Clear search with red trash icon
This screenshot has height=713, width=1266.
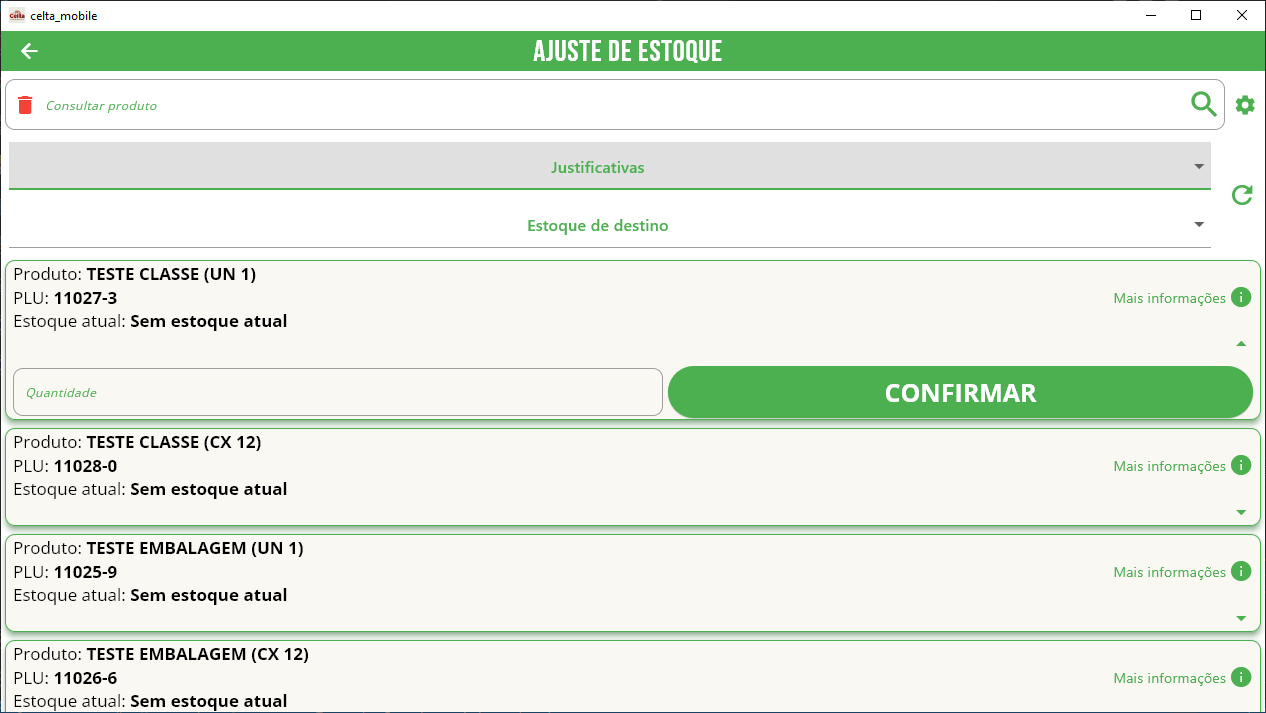[x=26, y=105]
